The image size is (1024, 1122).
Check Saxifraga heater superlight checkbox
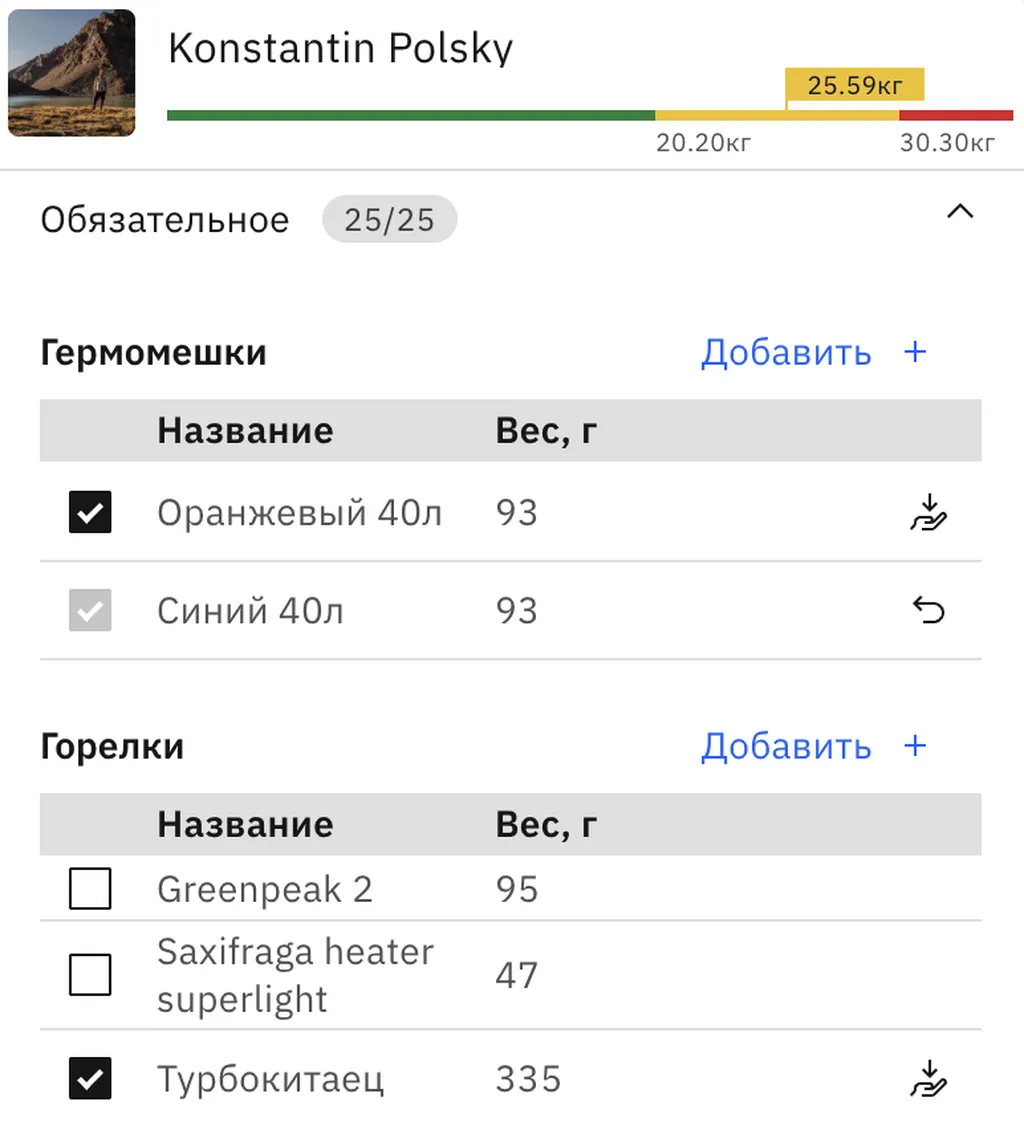tap(90, 975)
